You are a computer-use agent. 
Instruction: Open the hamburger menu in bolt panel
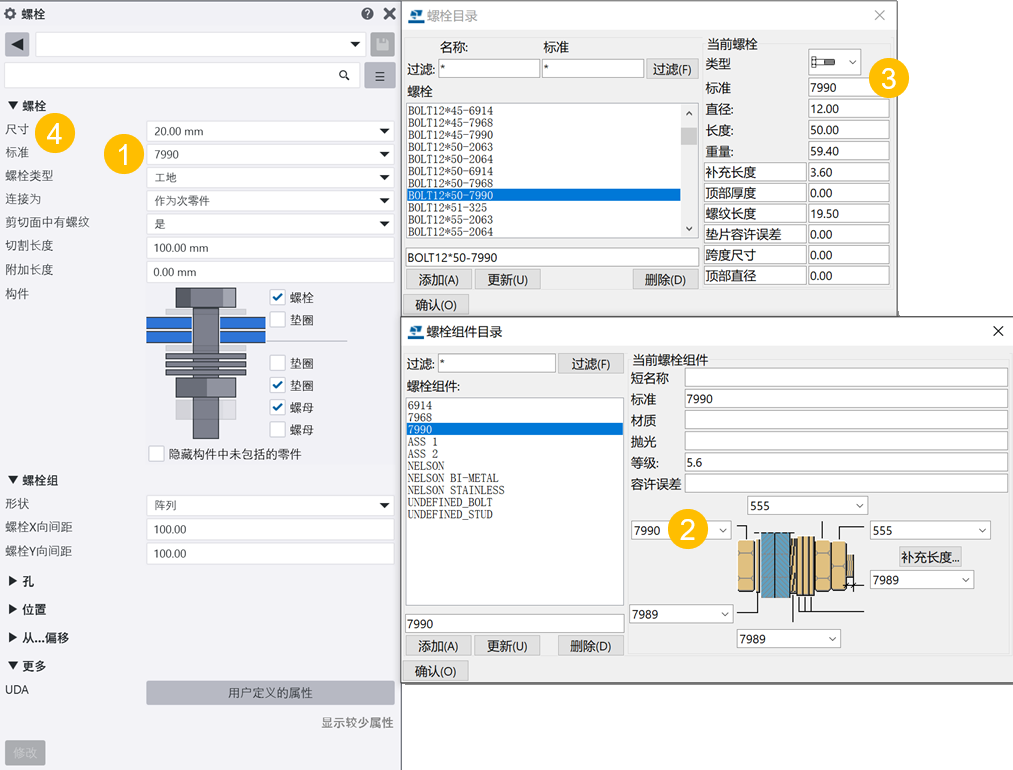(380, 75)
